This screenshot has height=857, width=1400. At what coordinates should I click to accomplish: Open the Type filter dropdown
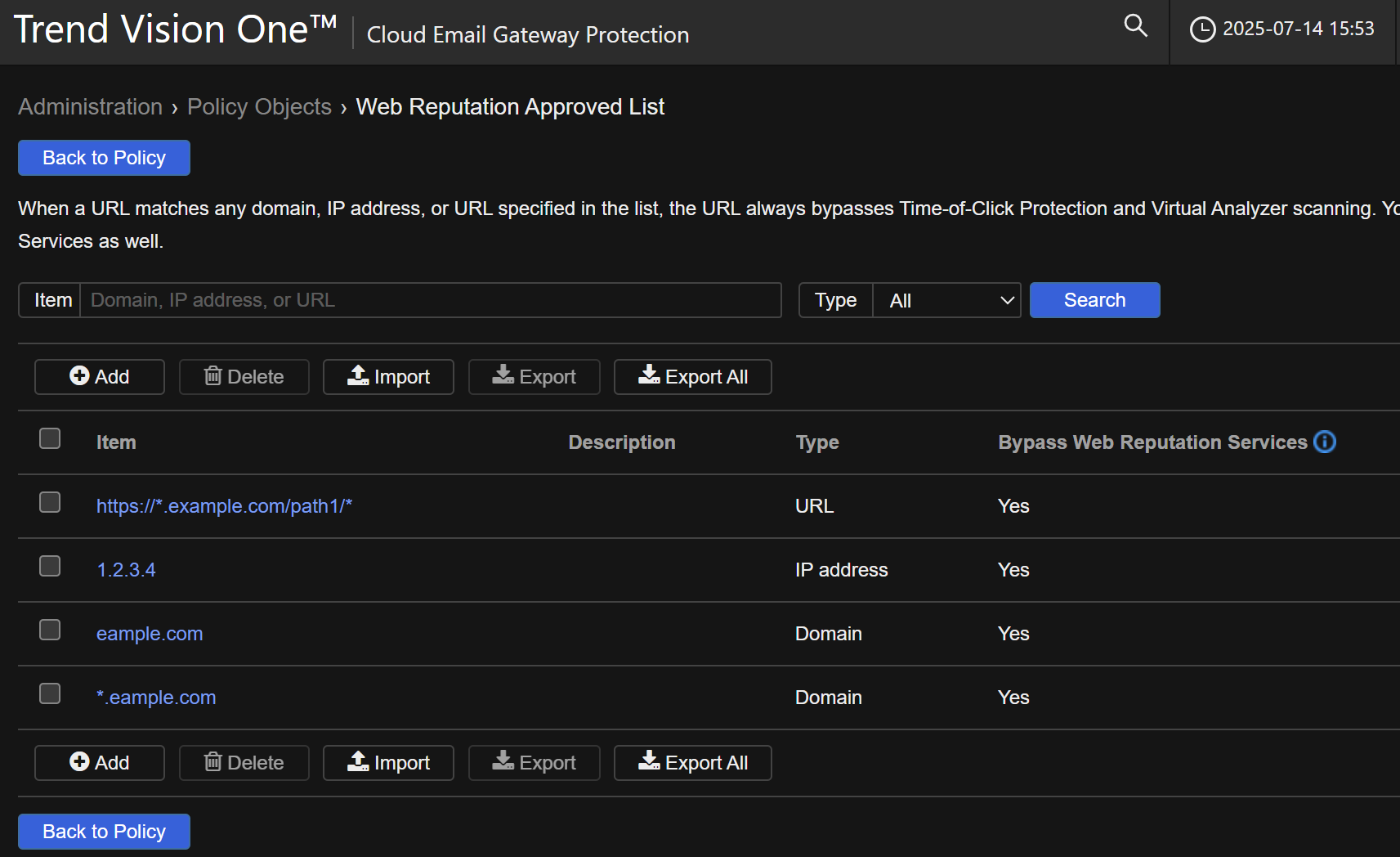pos(946,300)
